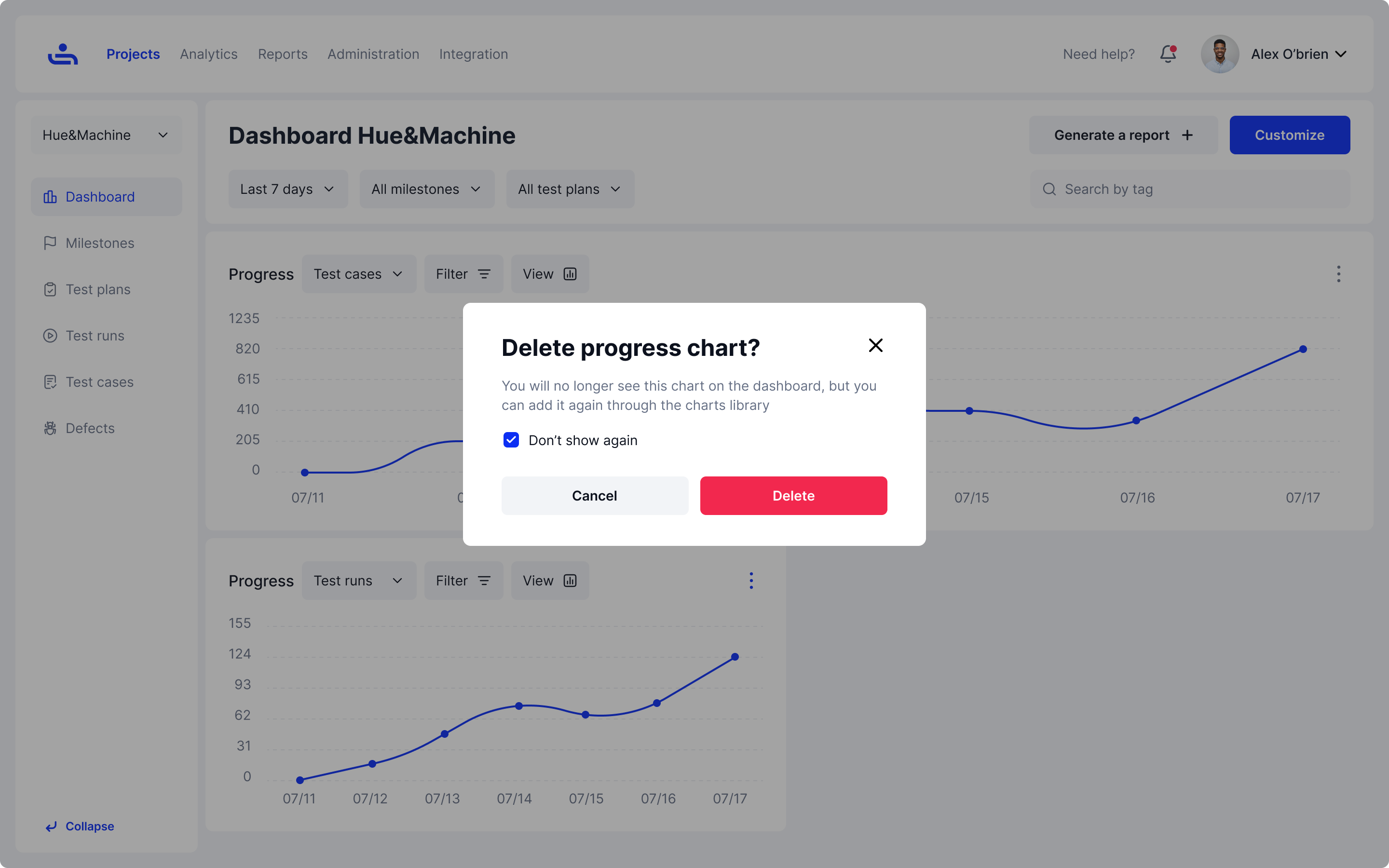This screenshot has width=1389, height=868.
Task: Expand the Last 7 days dropdown
Action: coord(287,189)
